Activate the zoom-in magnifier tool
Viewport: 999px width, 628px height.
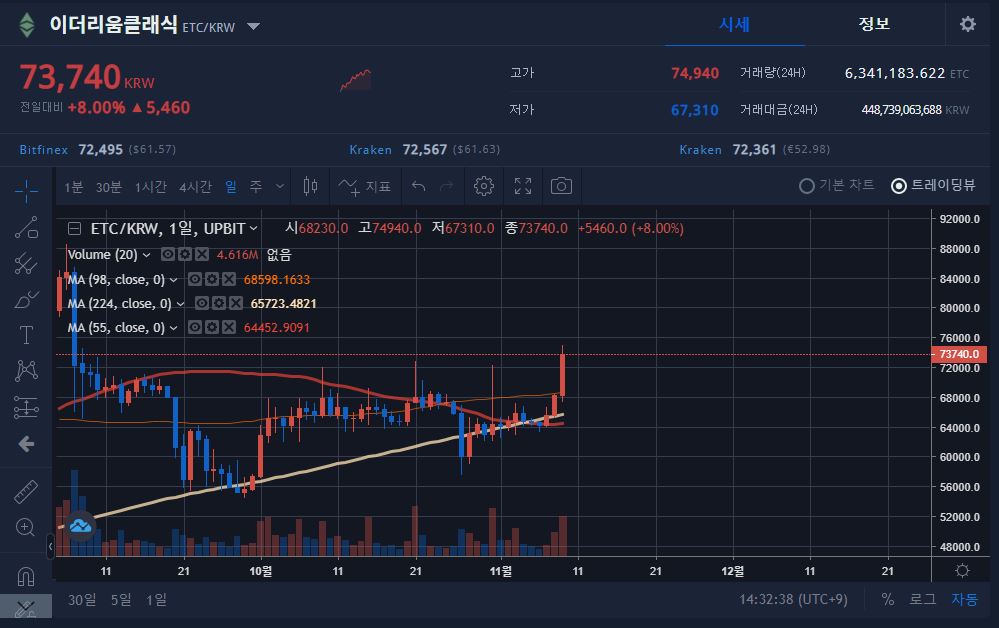click(x=26, y=527)
